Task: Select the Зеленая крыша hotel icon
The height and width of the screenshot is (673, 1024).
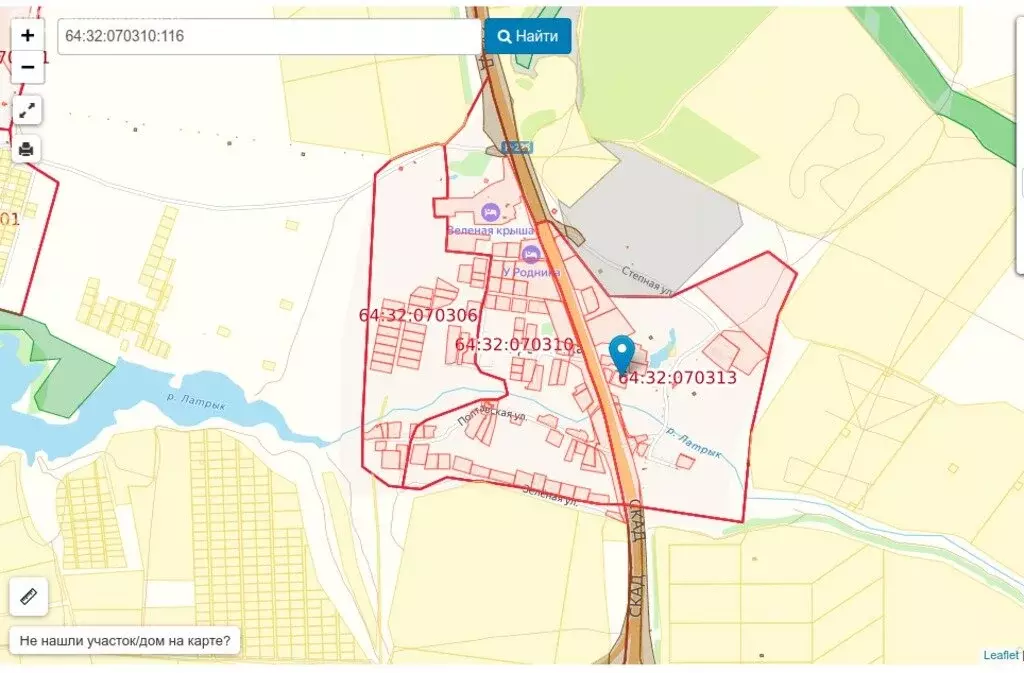Action: click(489, 212)
